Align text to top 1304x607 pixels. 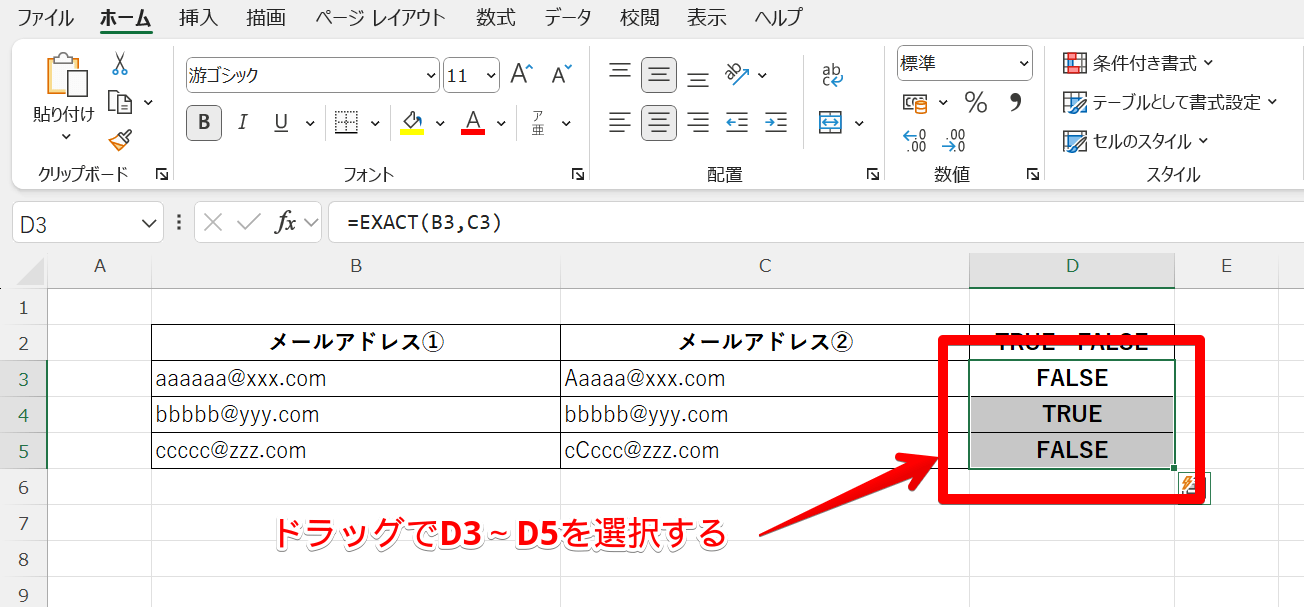(x=620, y=74)
